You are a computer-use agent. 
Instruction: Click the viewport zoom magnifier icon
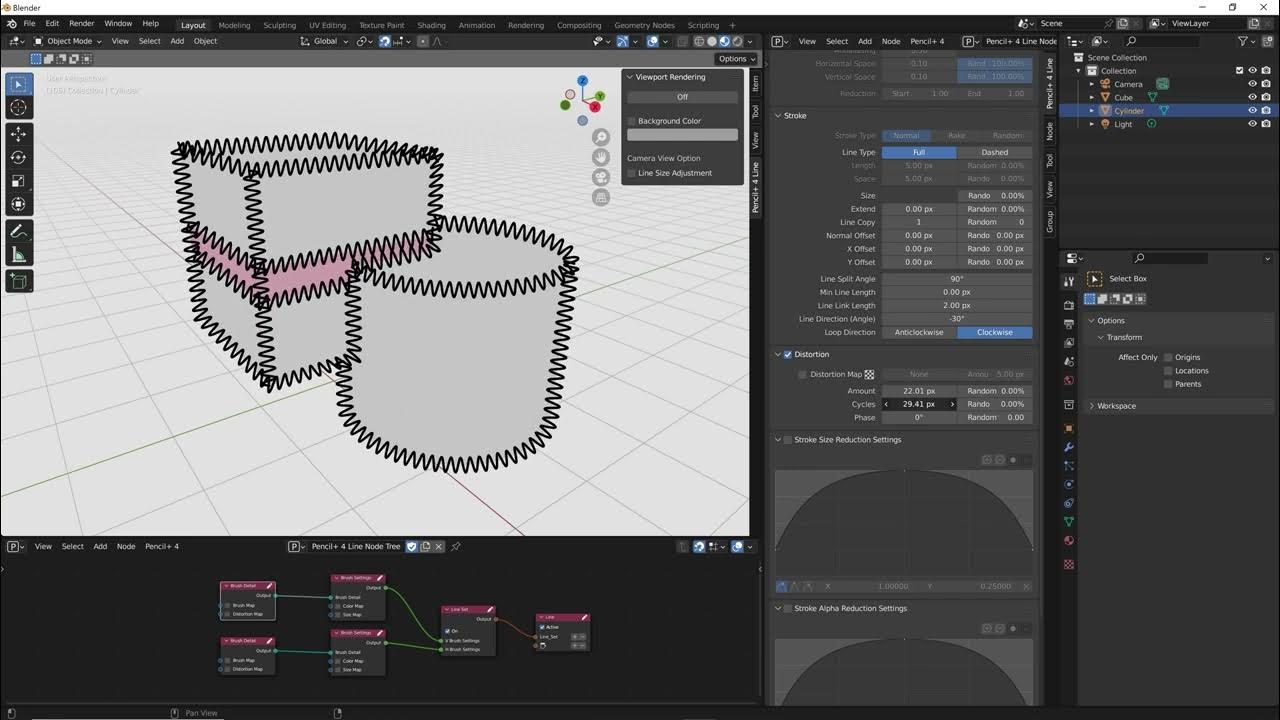601,137
